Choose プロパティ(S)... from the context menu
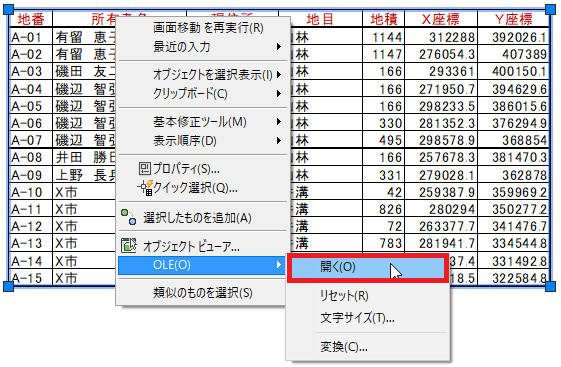Screen dimensions: 561x367 click(202, 168)
